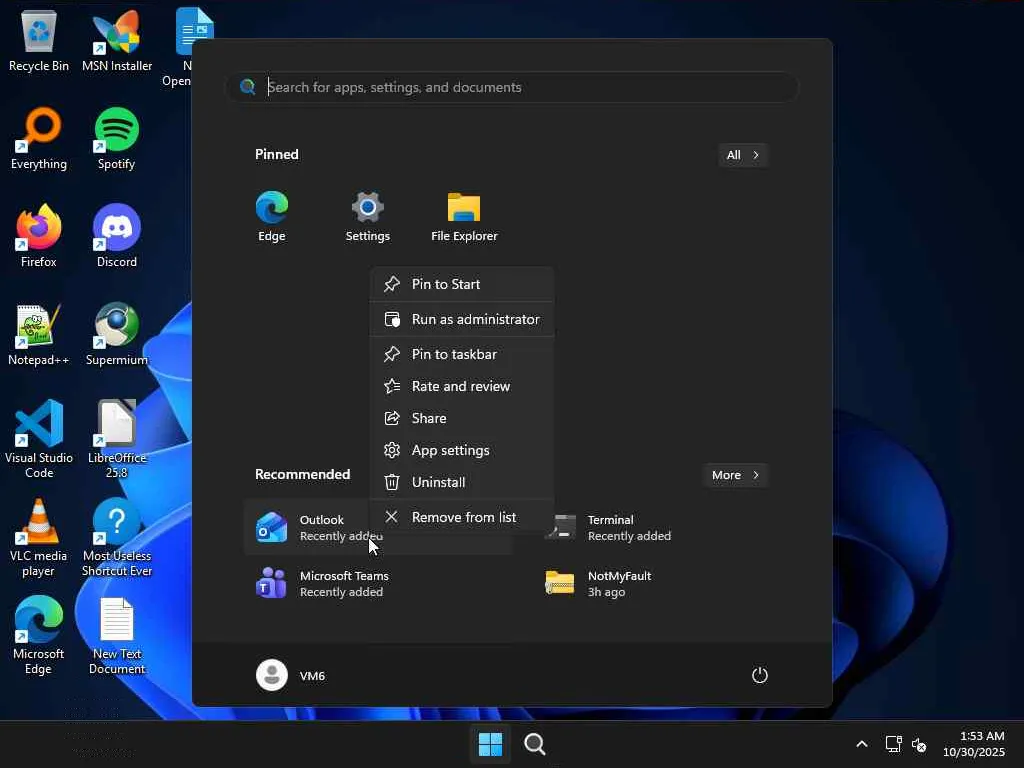
Task: Expand All pinned apps list
Action: (742, 155)
